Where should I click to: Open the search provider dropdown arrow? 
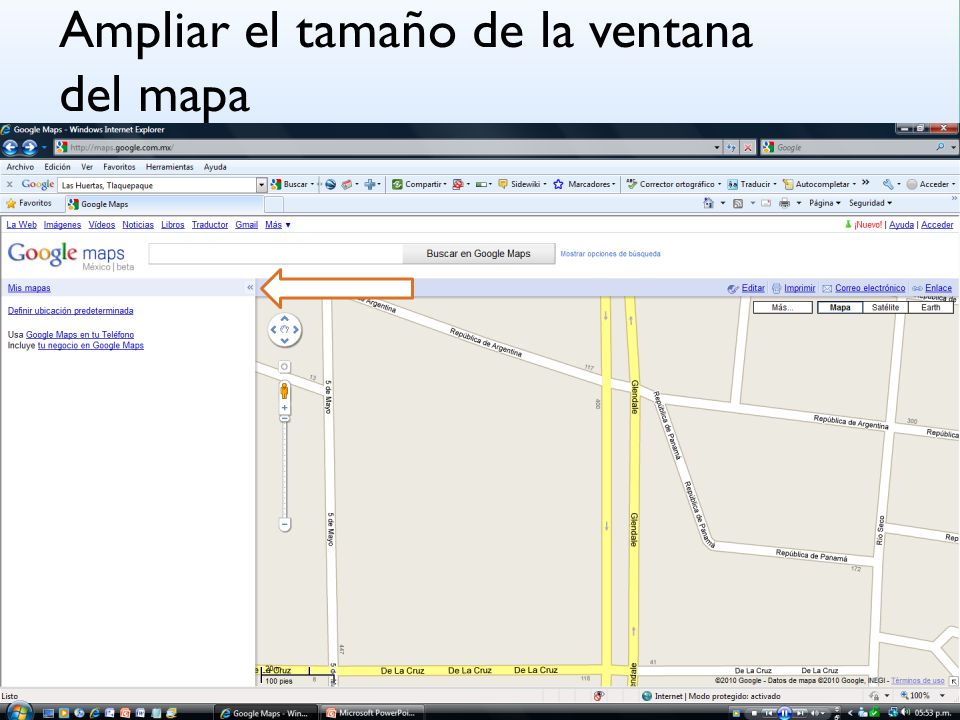tap(953, 148)
